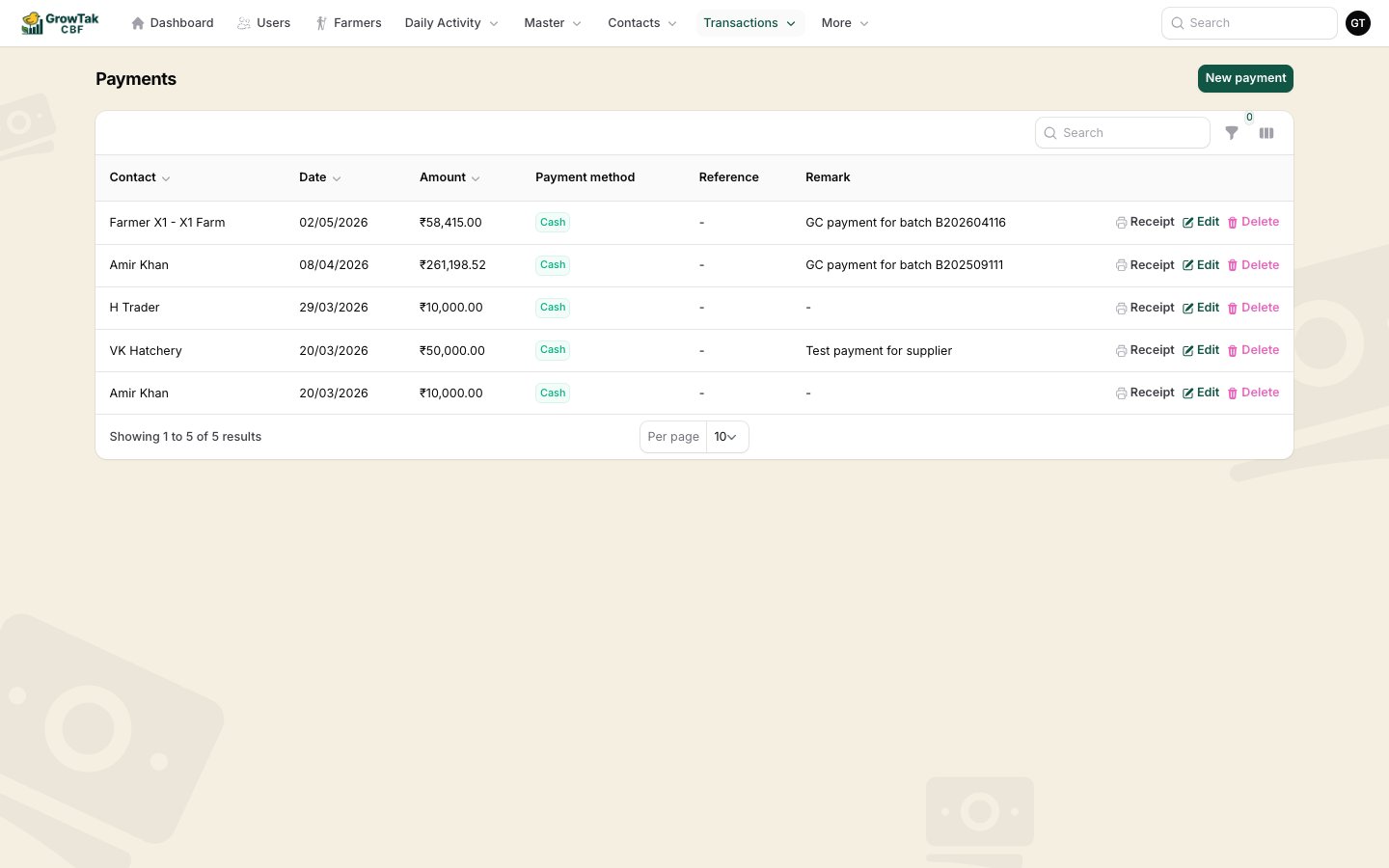The image size is (1389, 868).
Task: Delete the VK Hatchery payment
Action: (1253, 350)
